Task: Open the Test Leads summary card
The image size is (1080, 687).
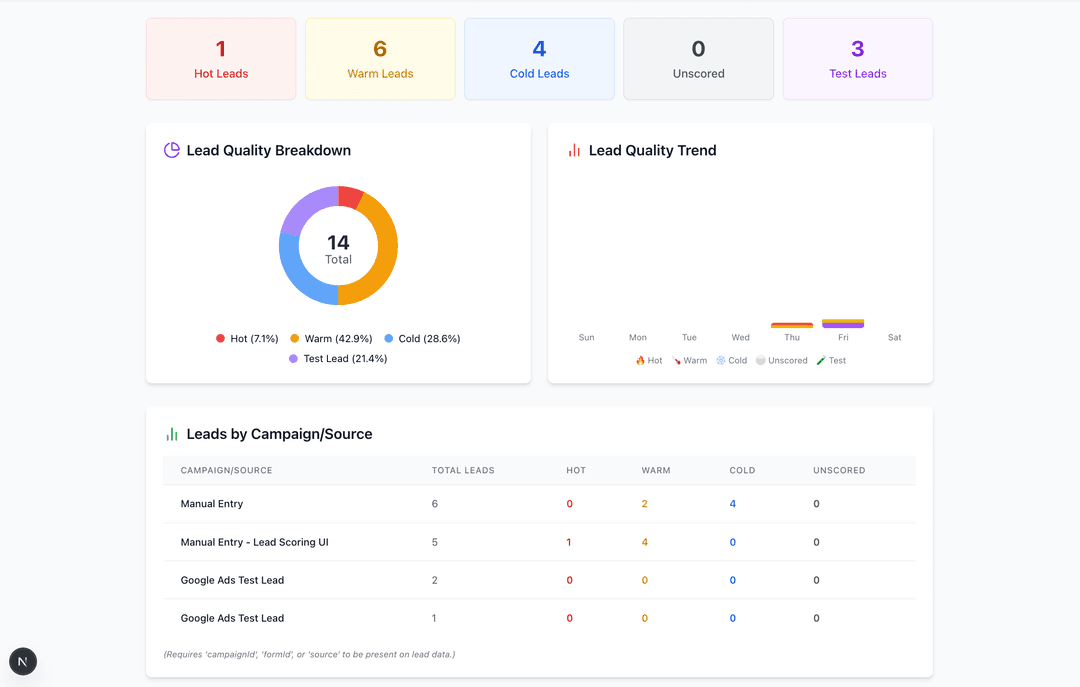Action: [x=857, y=58]
